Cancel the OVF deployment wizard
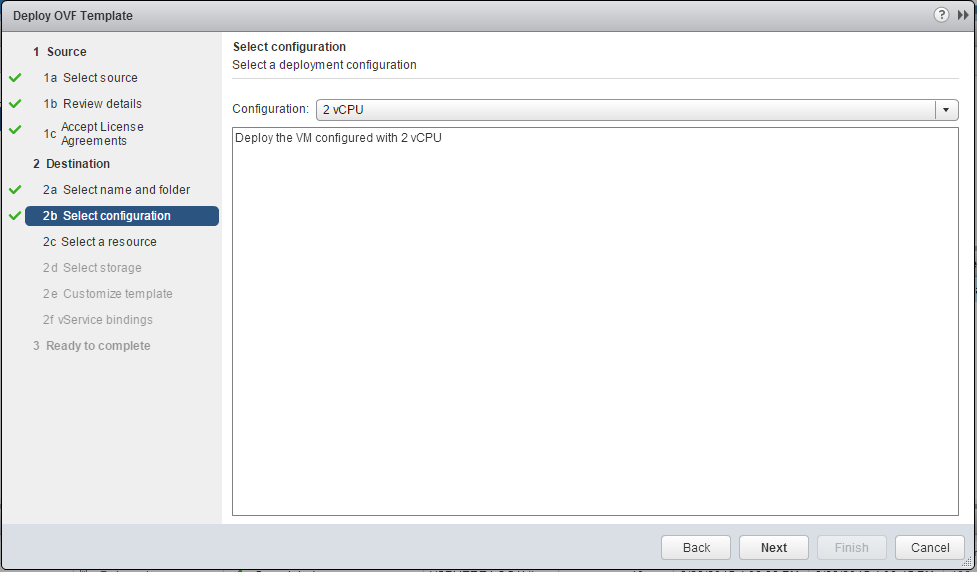The height and width of the screenshot is (572, 977). (929, 547)
